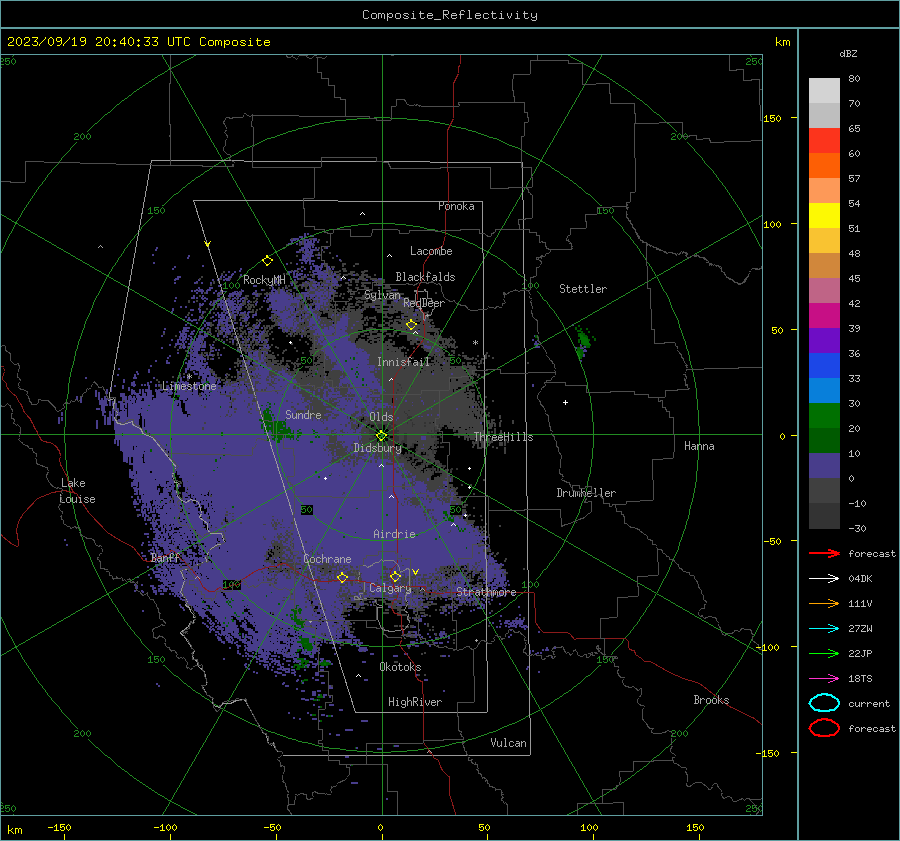Click the Brooks label
900x841 pixels.
pyautogui.click(x=711, y=700)
